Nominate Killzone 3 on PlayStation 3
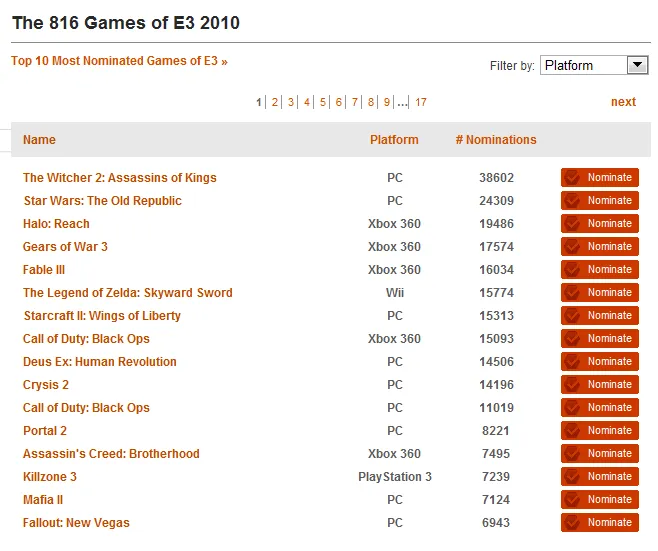658x551 pixels. [x=599, y=477]
